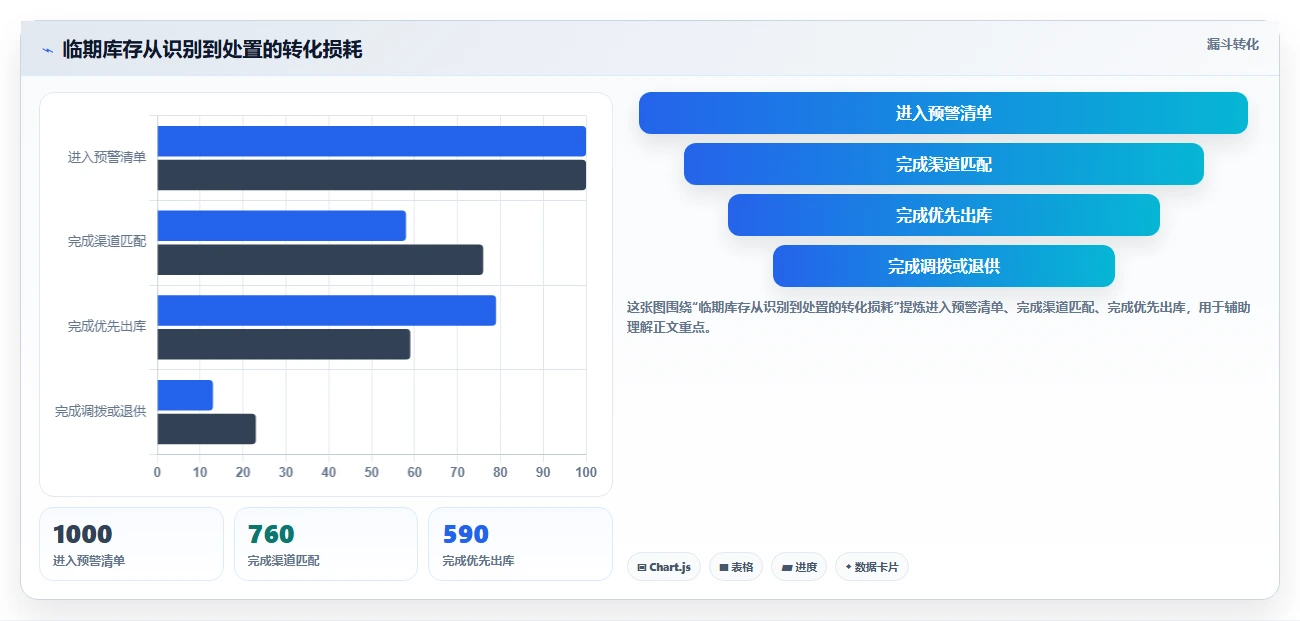This screenshot has height=621, width=1300.
Task: Click the 表格 tag
Action: click(736, 567)
